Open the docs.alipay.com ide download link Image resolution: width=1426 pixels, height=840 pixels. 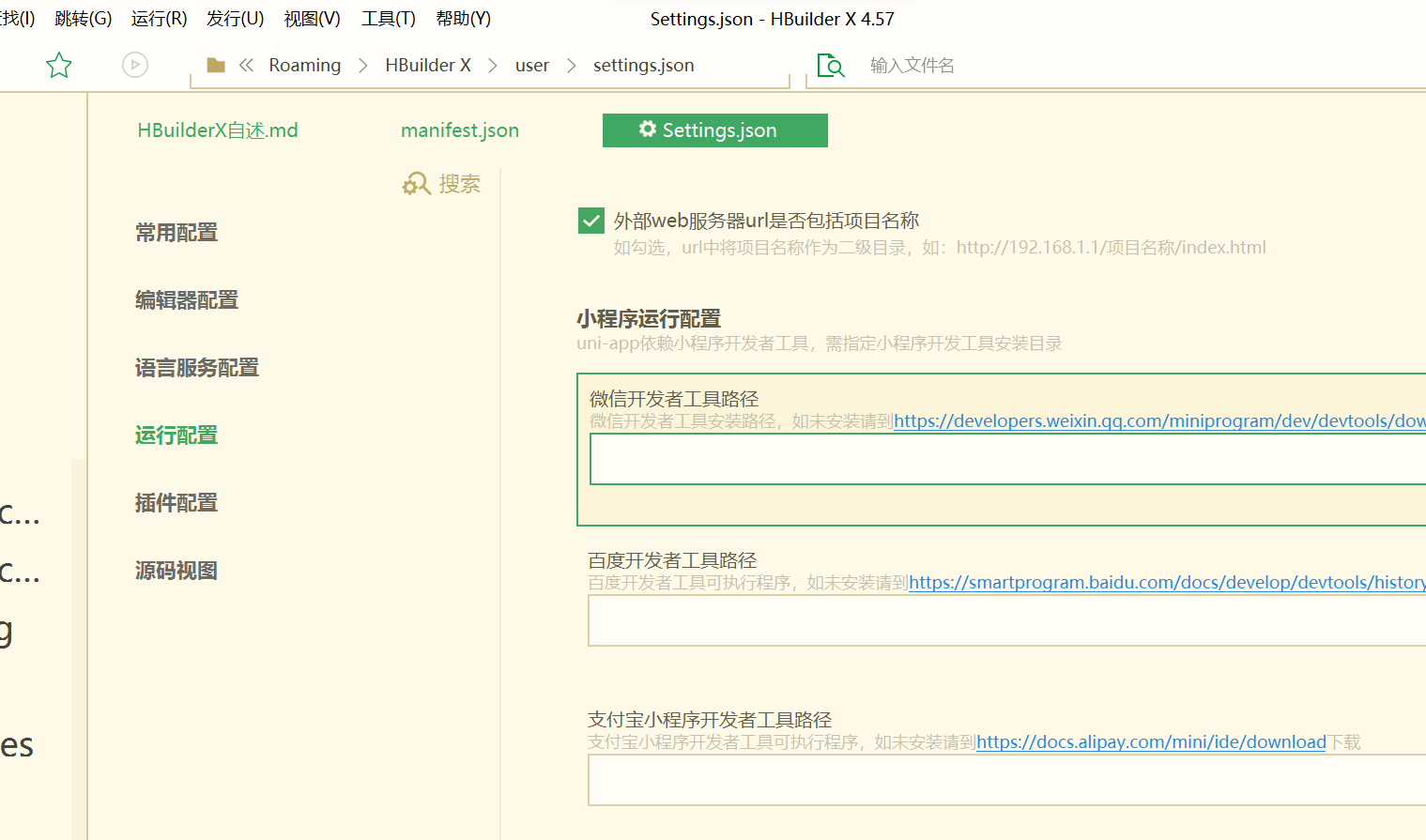1151,742
